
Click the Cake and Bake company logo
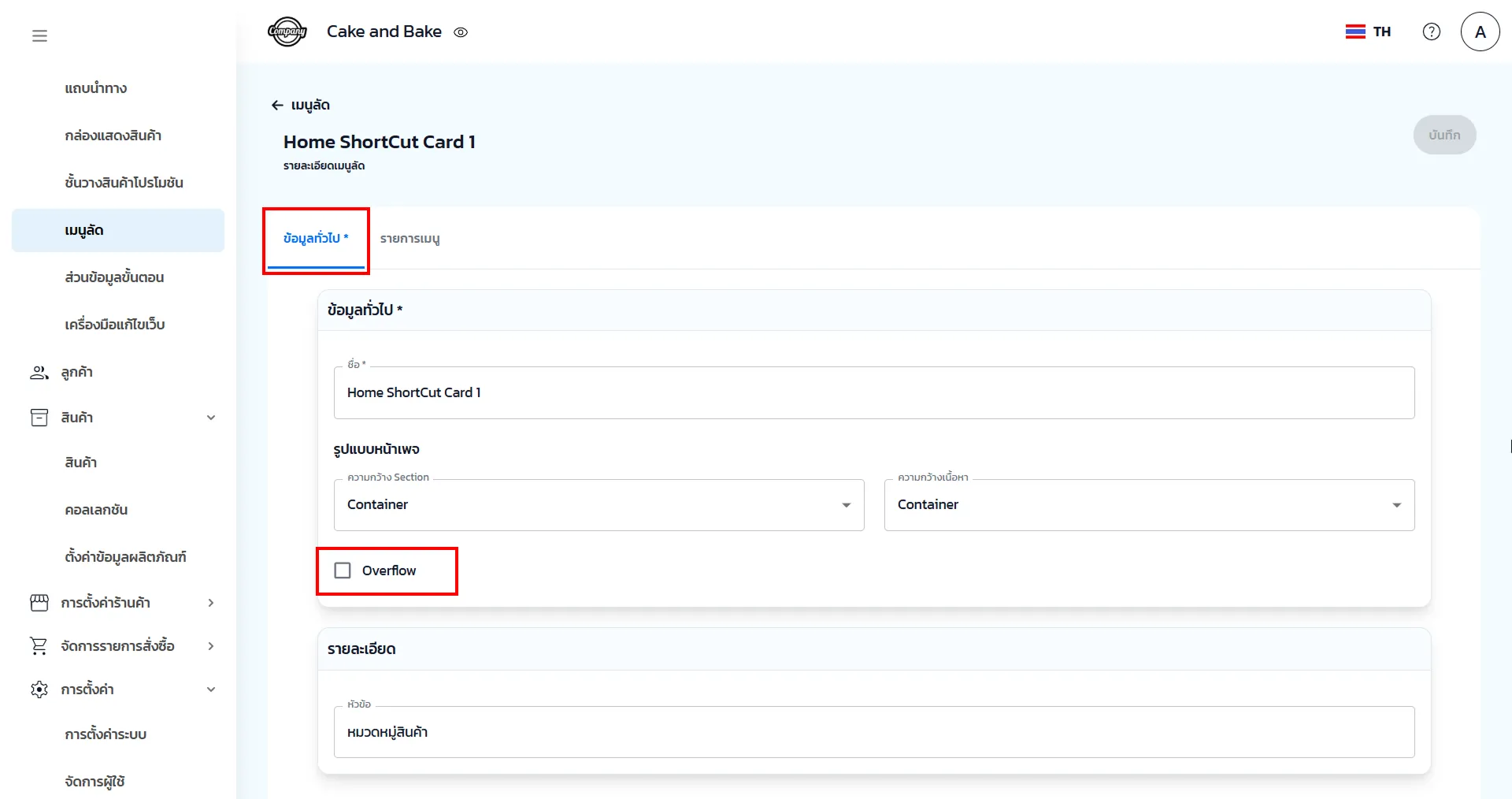[287, 32]
